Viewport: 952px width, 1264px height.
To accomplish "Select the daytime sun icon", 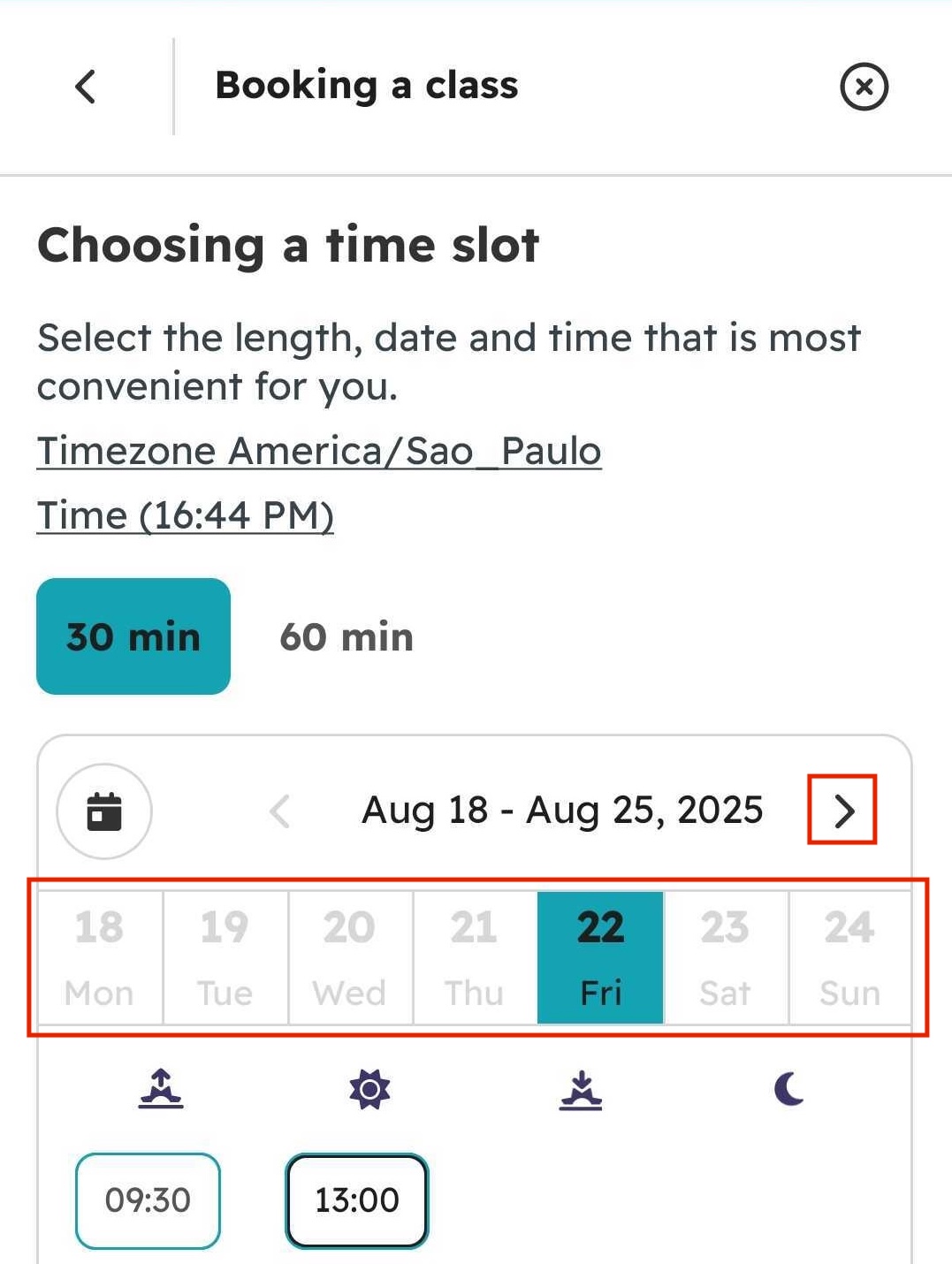I will 371,1091.
